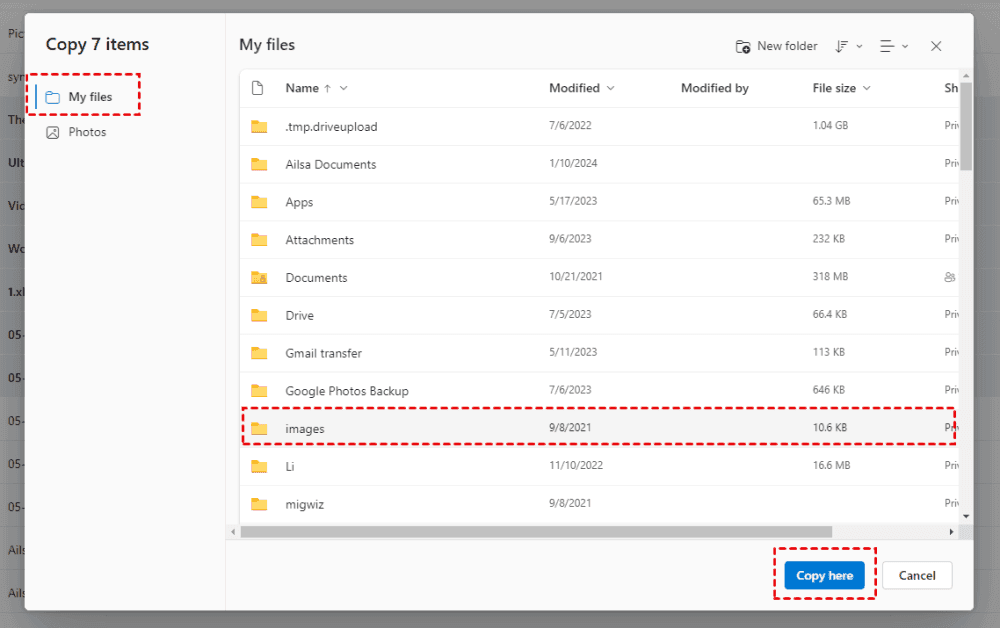Image resolution: width=1000 pixels, height=628 pixels.
Task: Click the horizontal scrollbar thumb
Action: coord(536,532)
